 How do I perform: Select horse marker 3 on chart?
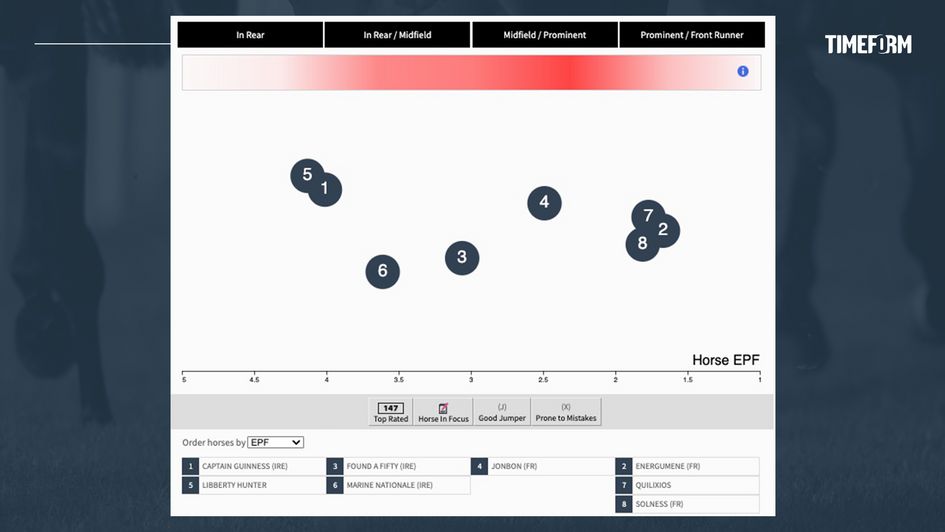point(462,258)
